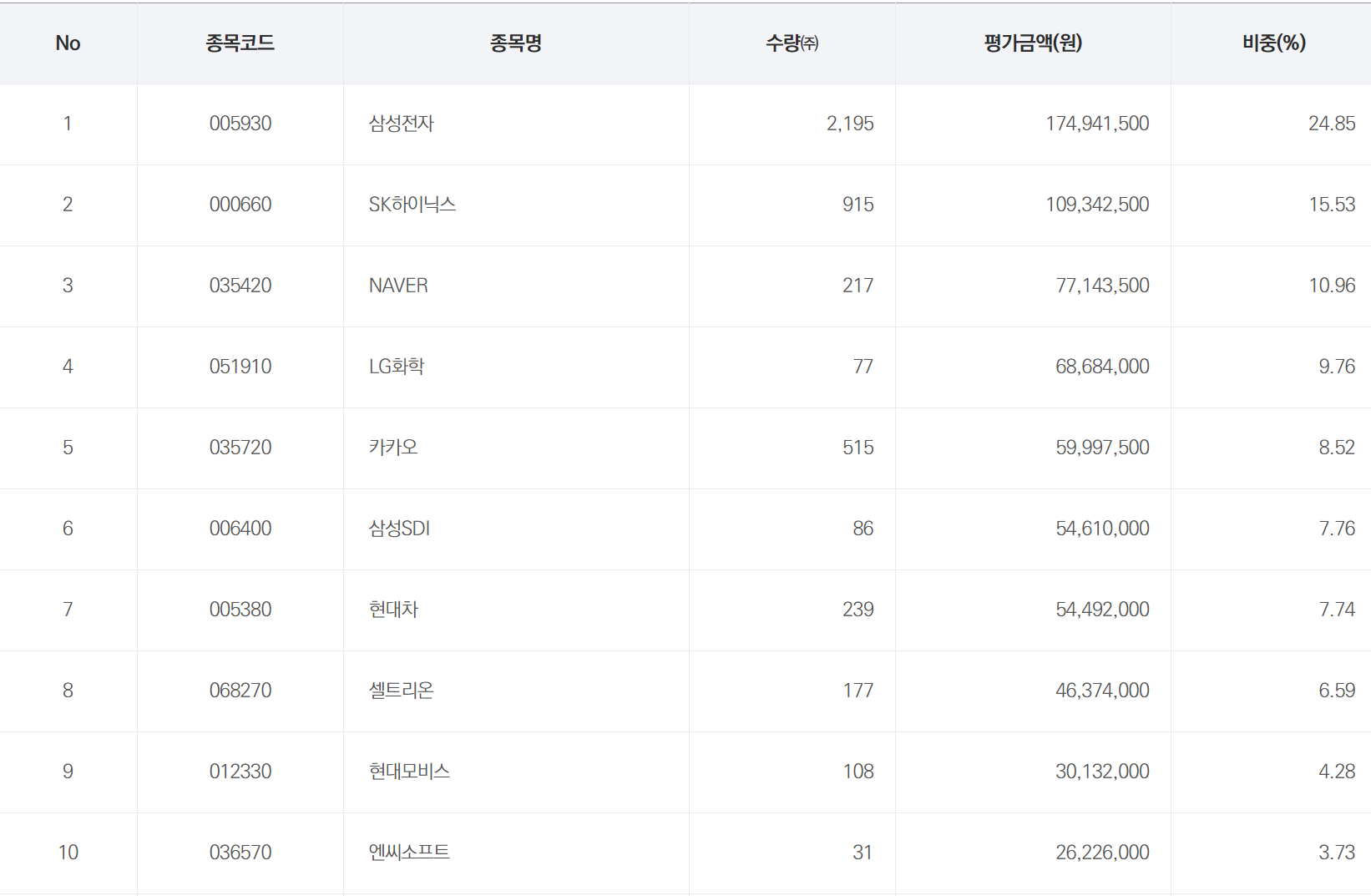Click weight value 7.76
The image size is (1371, 896).
pos(1337,529)
